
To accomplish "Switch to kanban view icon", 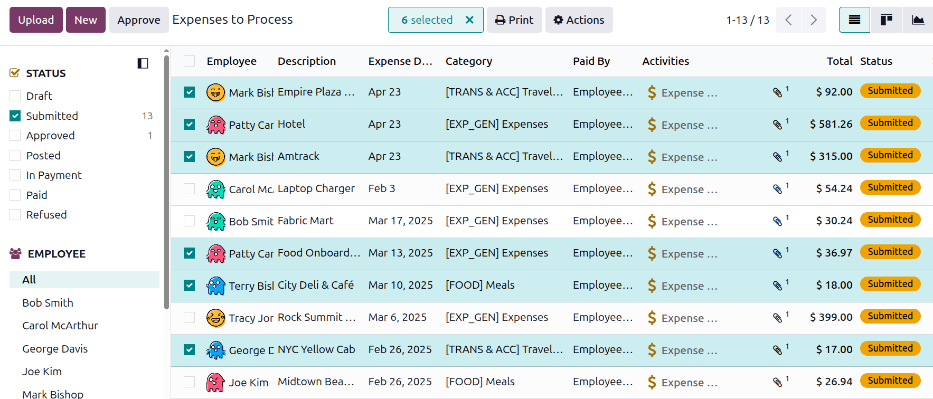I will [x=886, y=20].
